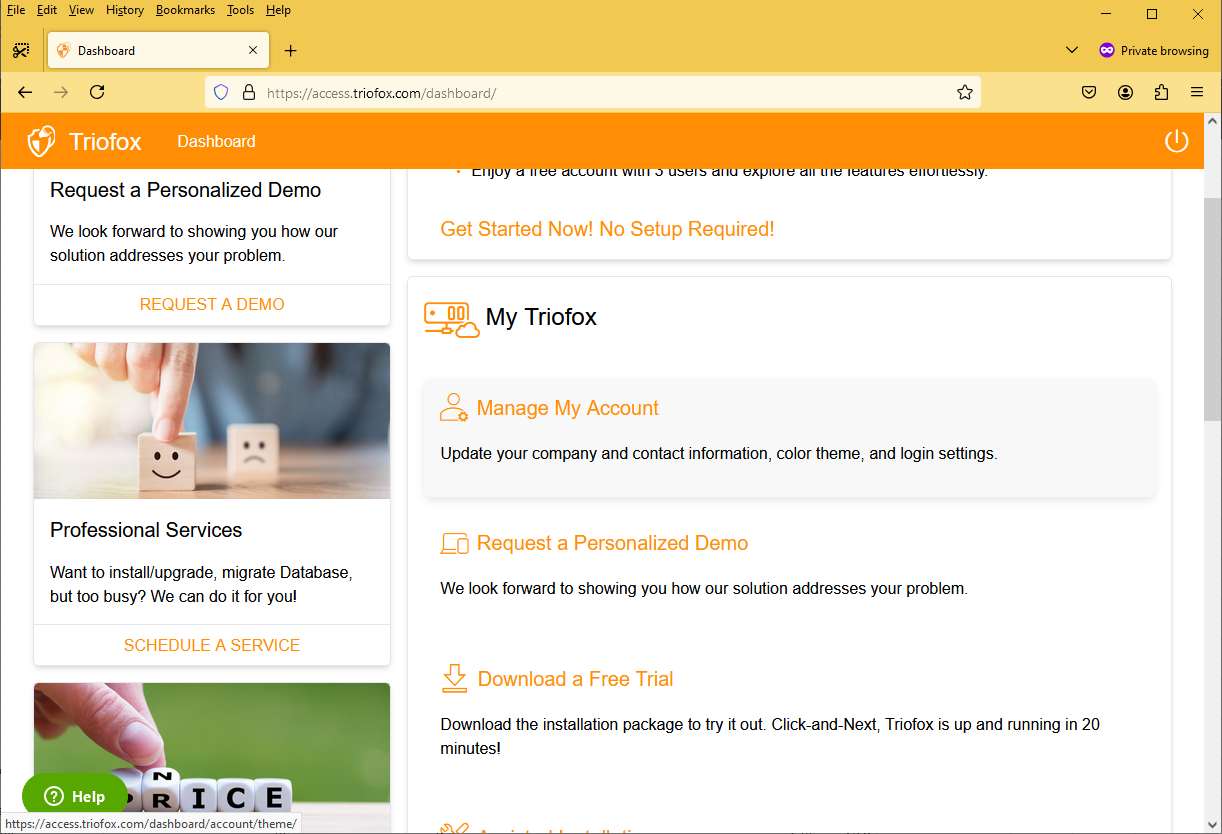Open the Firefox hamburger application menu

1197,92
